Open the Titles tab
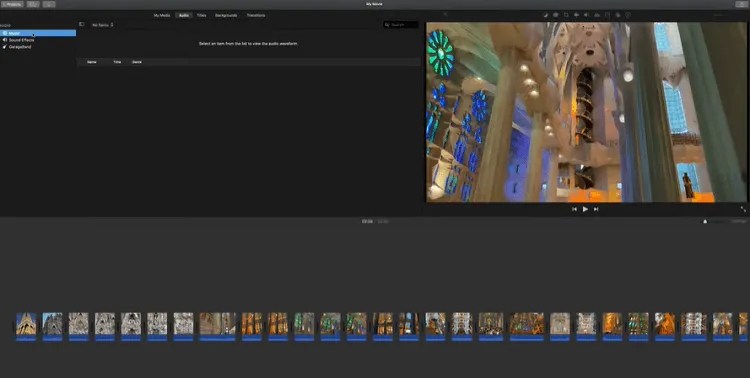750x378 pixels. tap(201, 15)
